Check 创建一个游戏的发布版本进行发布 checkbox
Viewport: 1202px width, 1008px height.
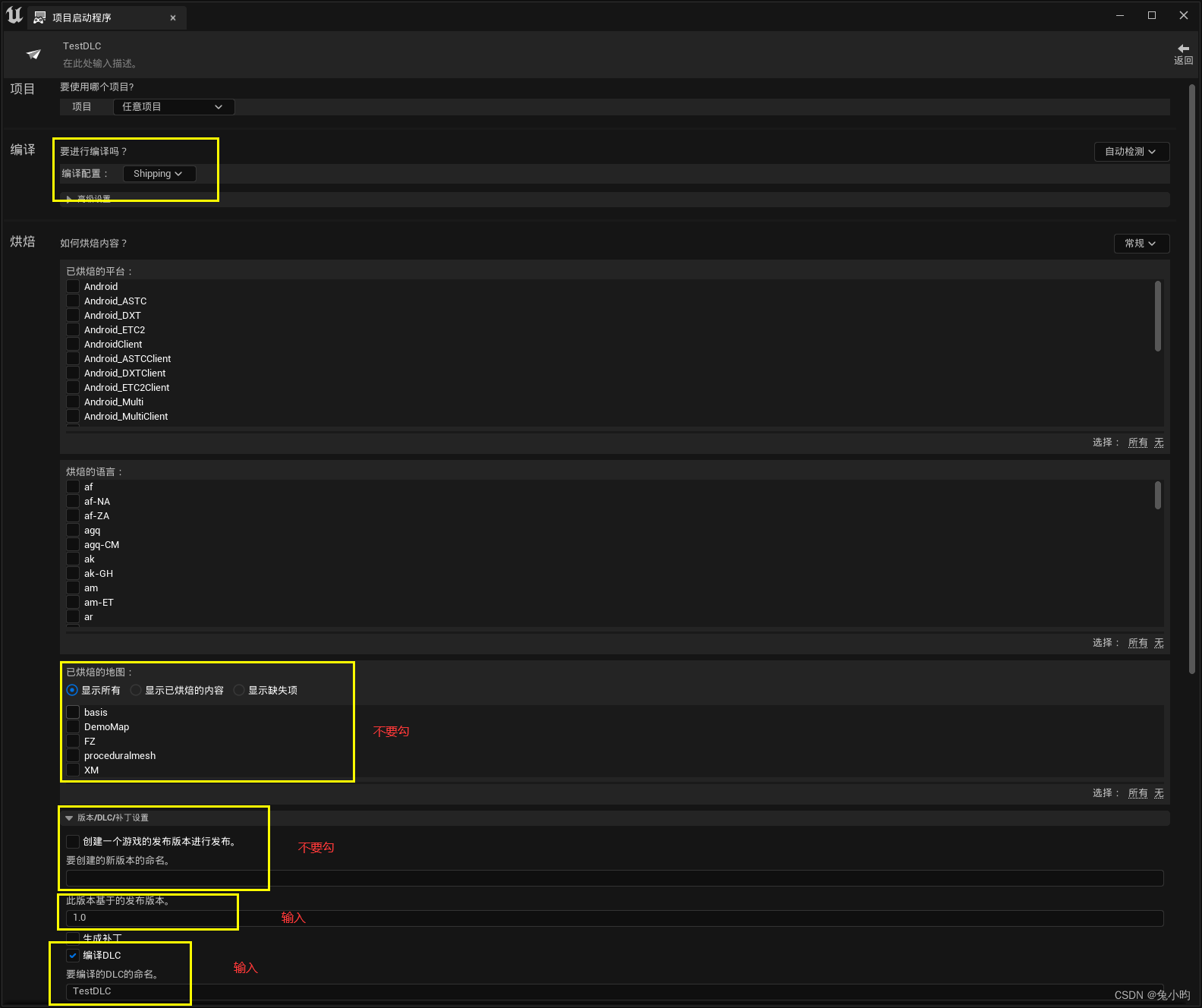(73, 841)
